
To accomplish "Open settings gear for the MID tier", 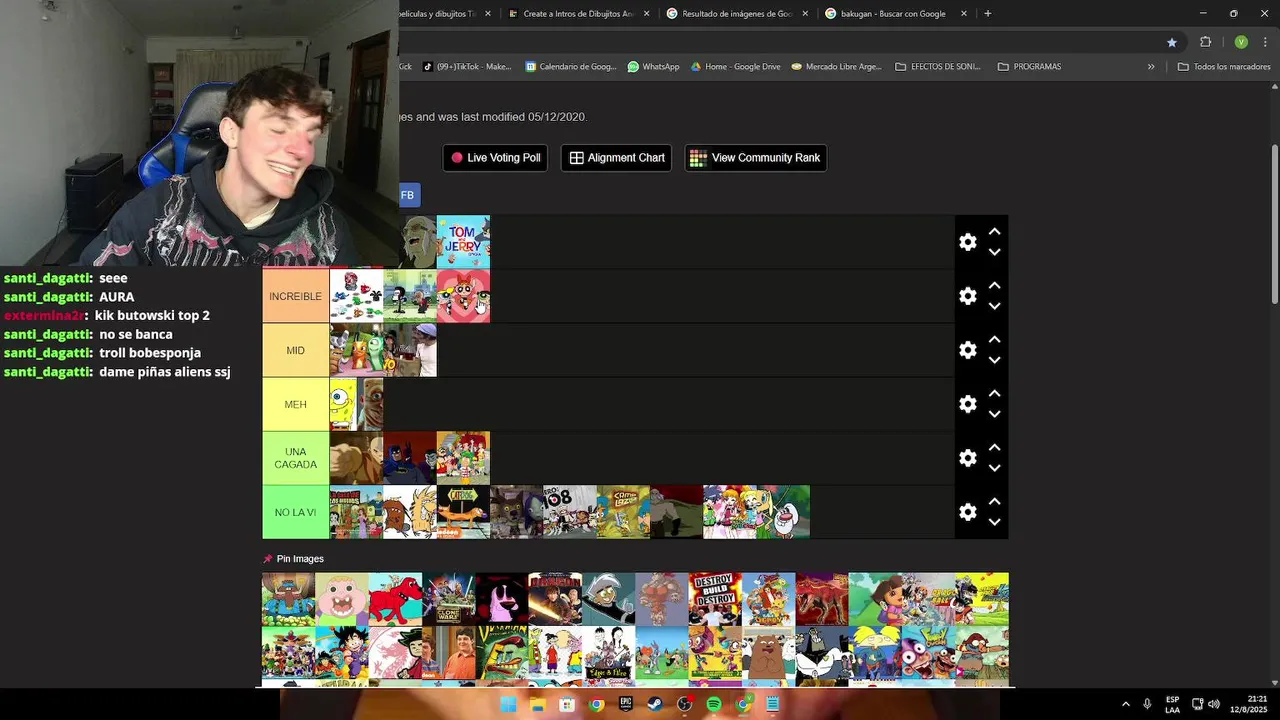I will 968,350.
